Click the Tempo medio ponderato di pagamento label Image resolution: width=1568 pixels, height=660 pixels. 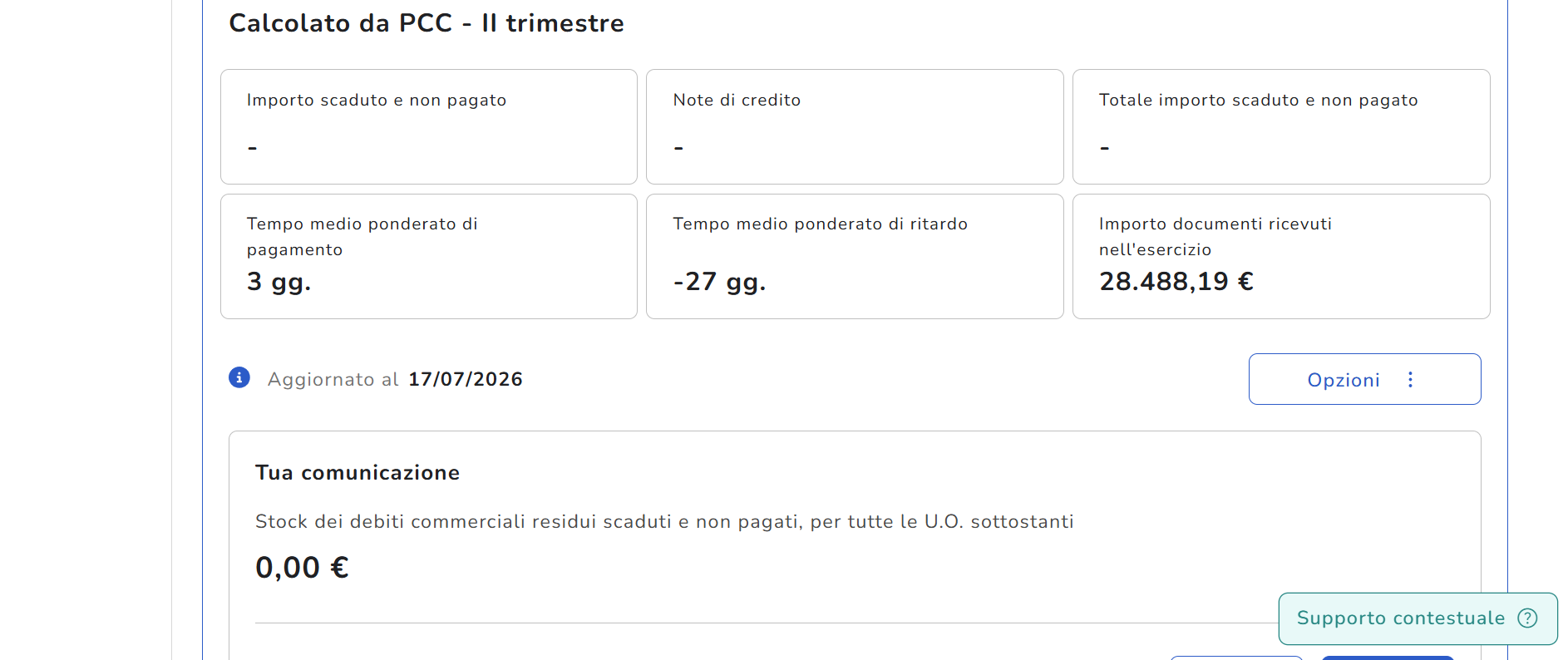click(x=362, y=236)
